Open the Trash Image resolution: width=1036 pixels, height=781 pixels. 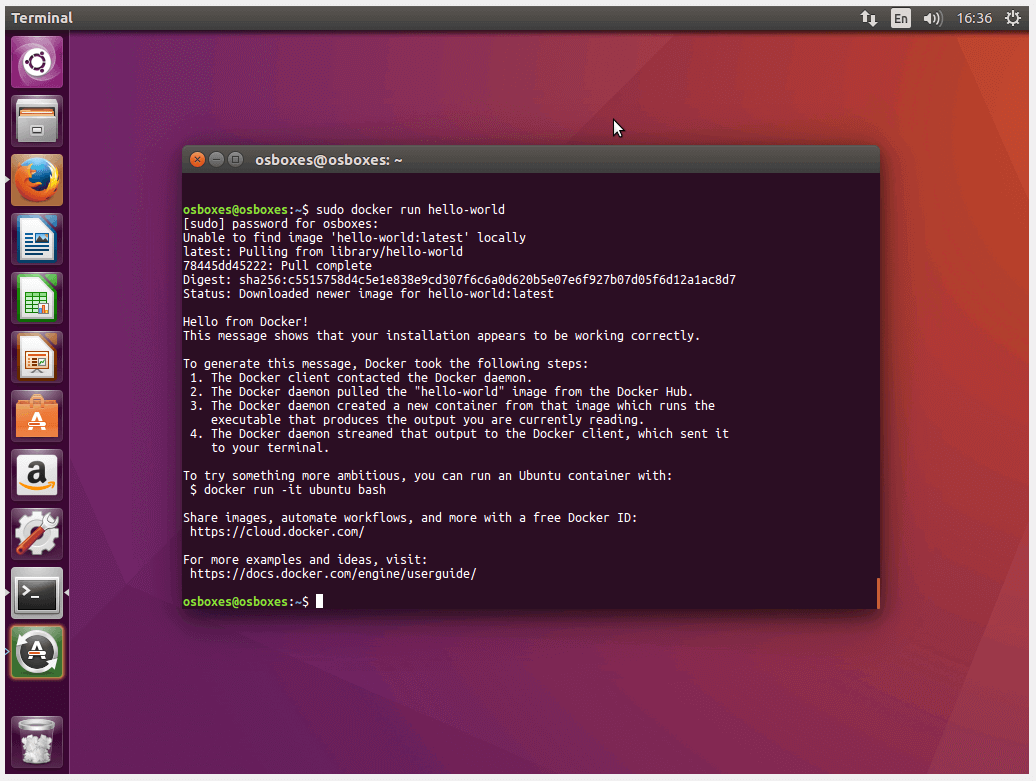point(36,740)
